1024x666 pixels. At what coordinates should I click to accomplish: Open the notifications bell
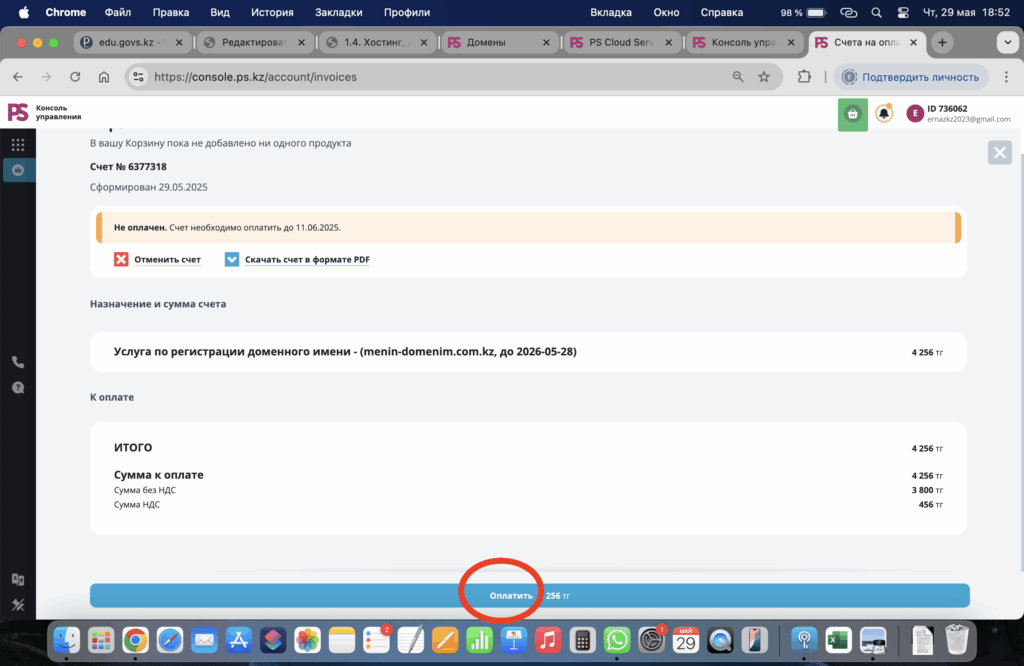tap(884, 114)
